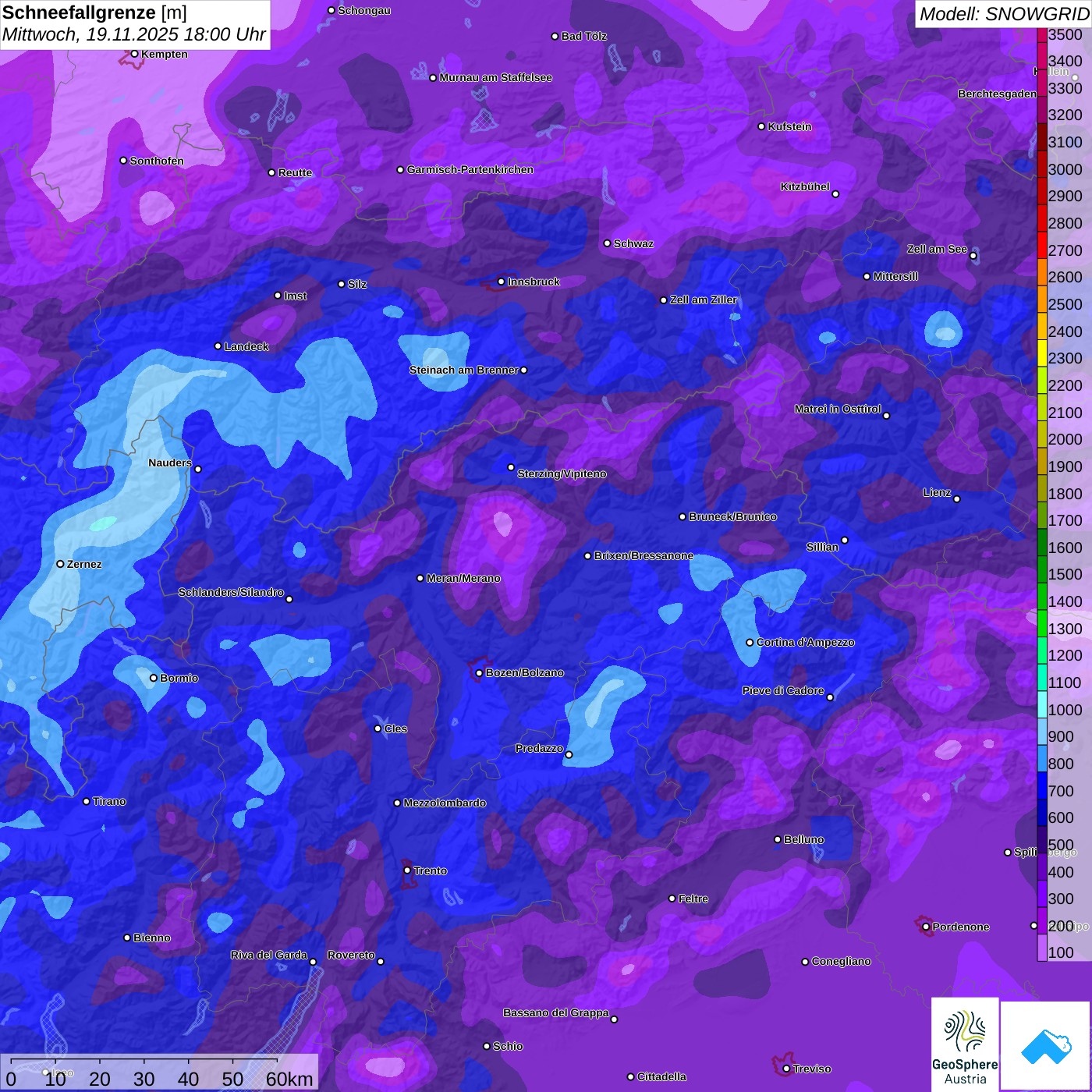
Task: Click the Brixen/Bressanone label
Action: point(643,555)
